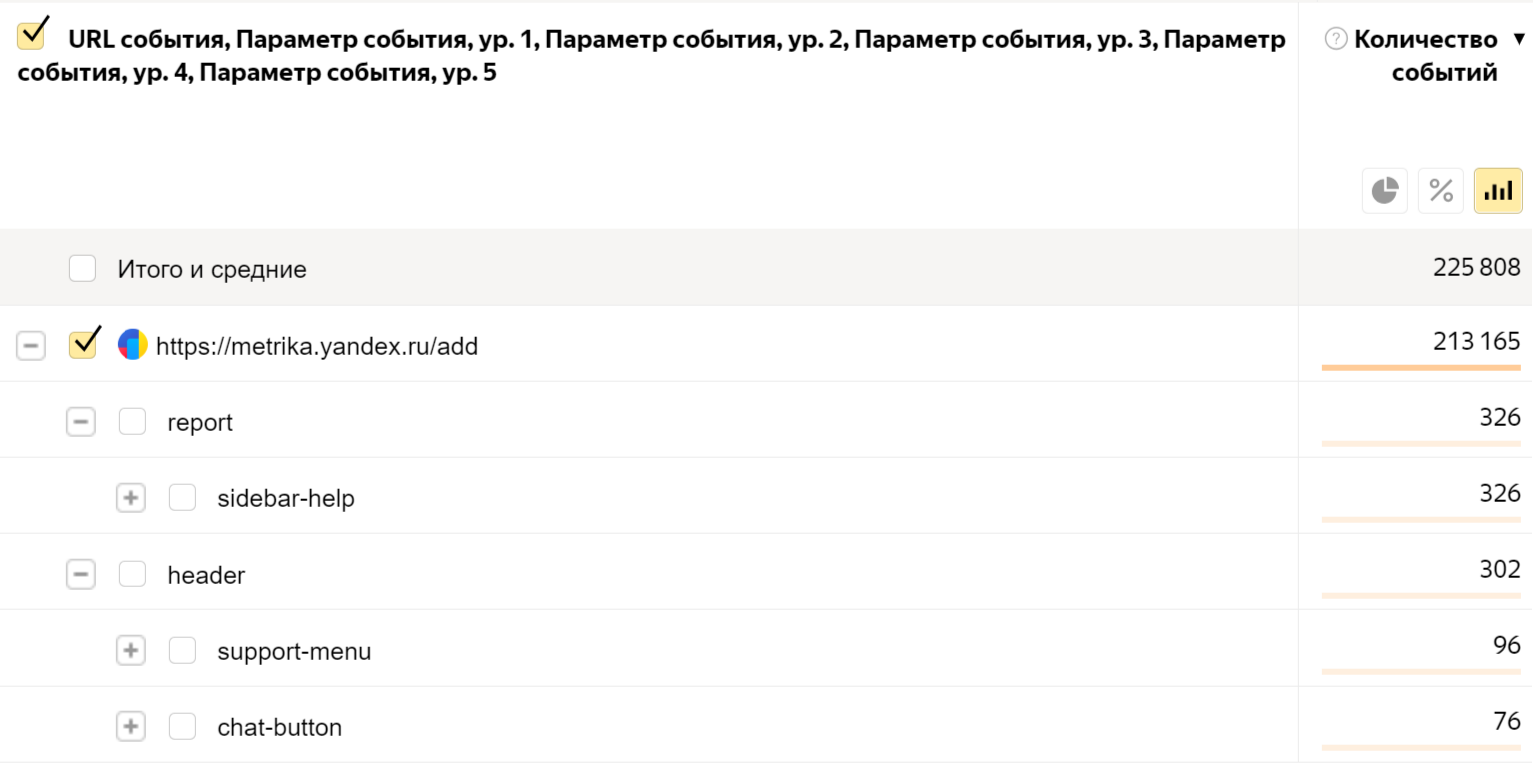Open the https://metrika.yandex.ru/add link

(317, 347)
